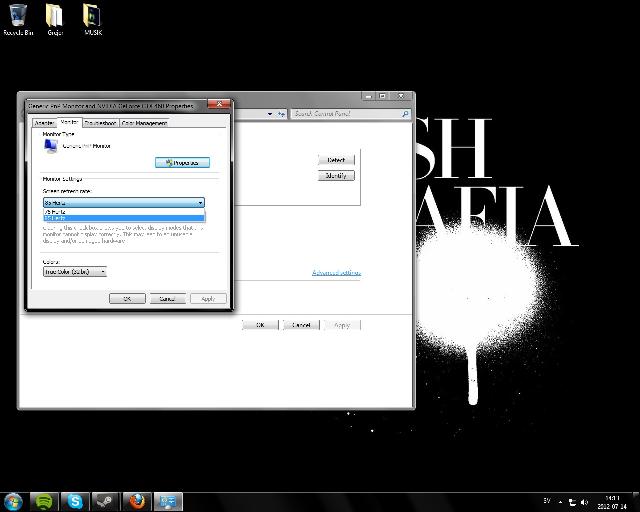Open Firefox from the taskbar
This screenshot has width=640, height=512.
click(x=137, y=502)
